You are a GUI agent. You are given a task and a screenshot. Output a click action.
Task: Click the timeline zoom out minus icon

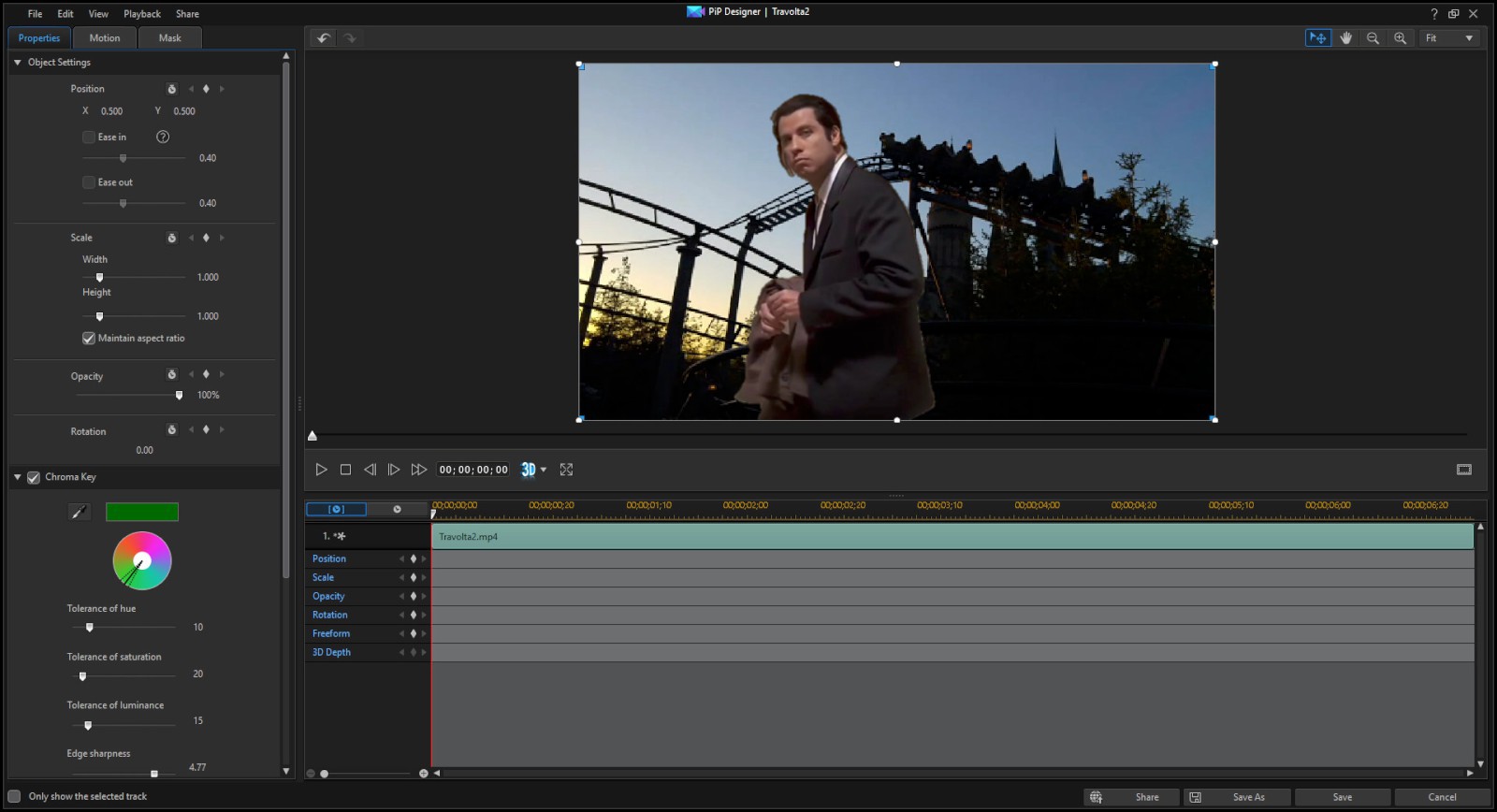pos(311,774)
